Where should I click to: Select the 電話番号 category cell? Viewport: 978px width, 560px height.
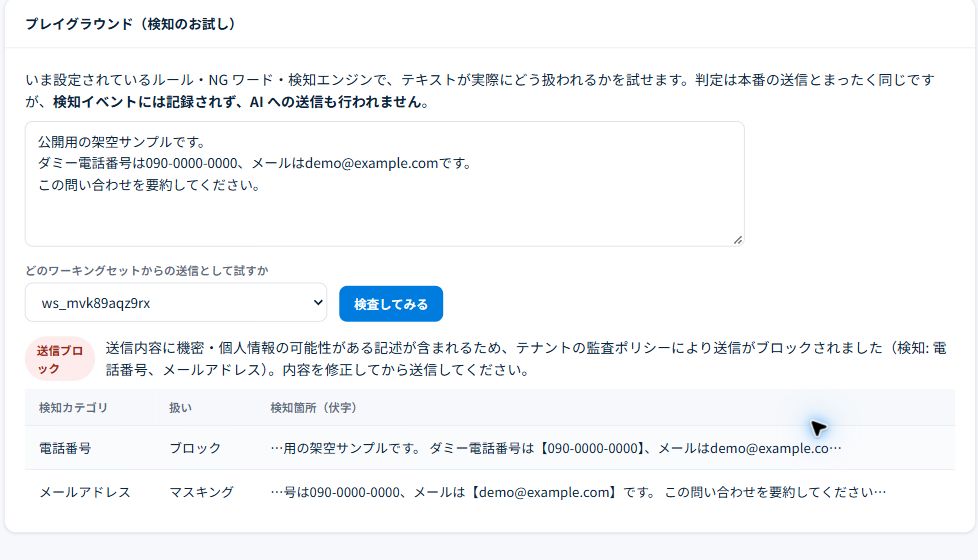coord(65,448)
